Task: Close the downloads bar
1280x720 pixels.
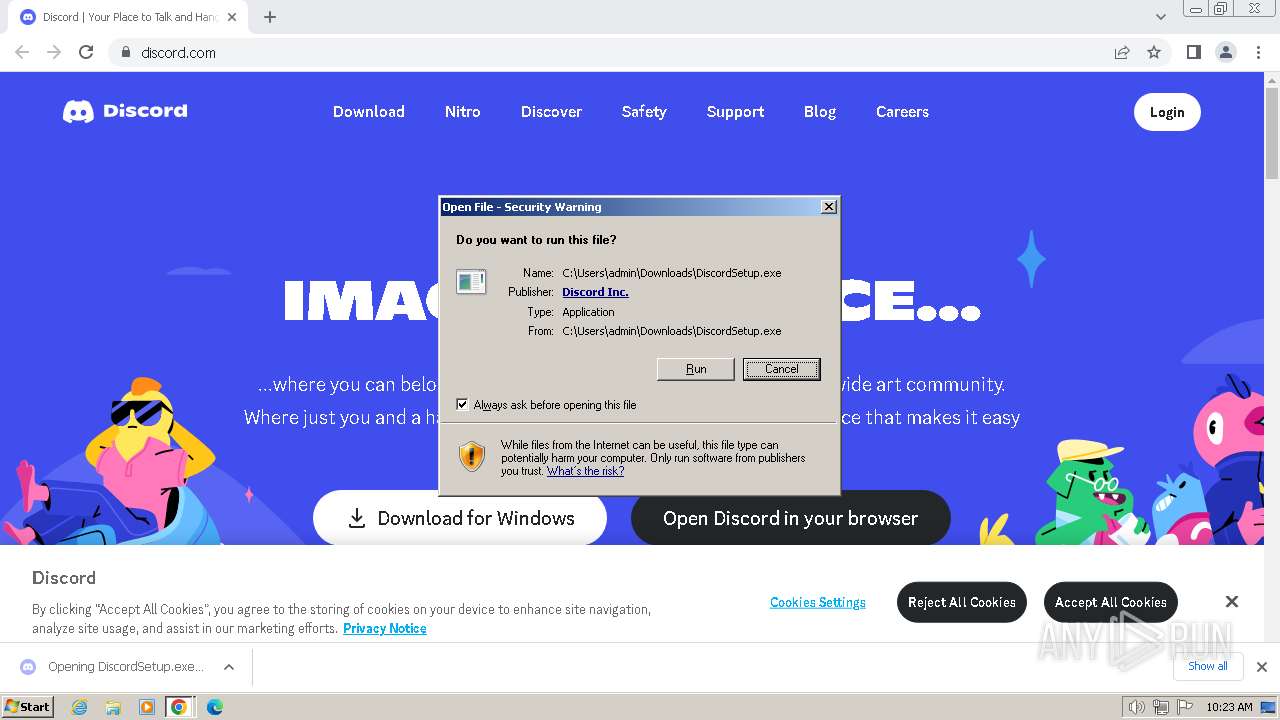Action: [x=1262, y=667]
